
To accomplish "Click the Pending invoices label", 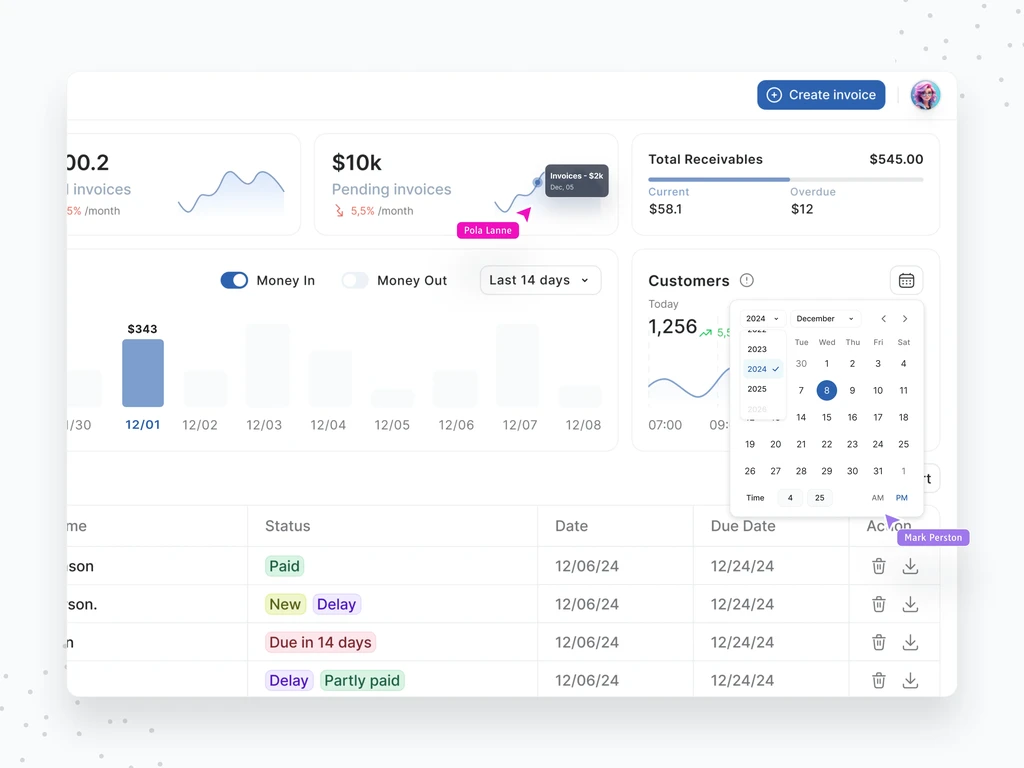I will click(391, 189).
